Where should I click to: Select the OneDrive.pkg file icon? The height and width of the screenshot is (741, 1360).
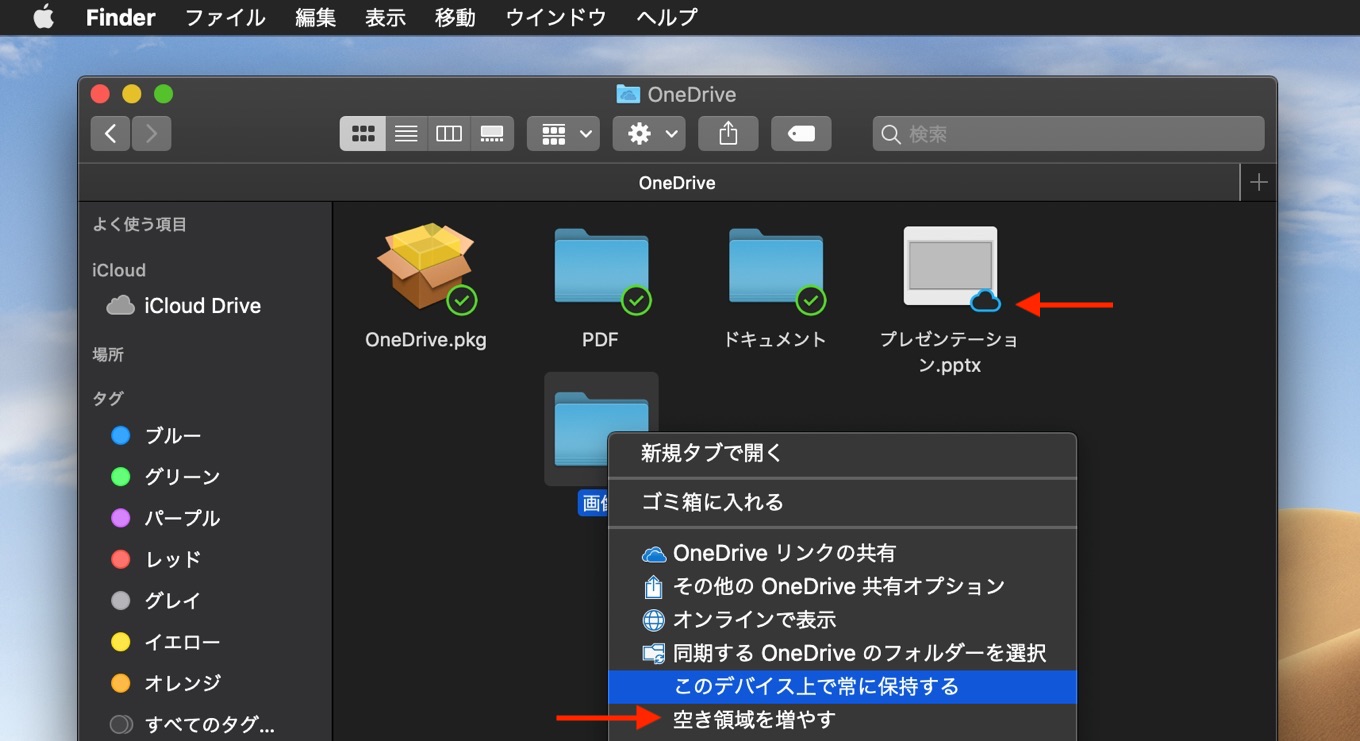coord(426,267)
